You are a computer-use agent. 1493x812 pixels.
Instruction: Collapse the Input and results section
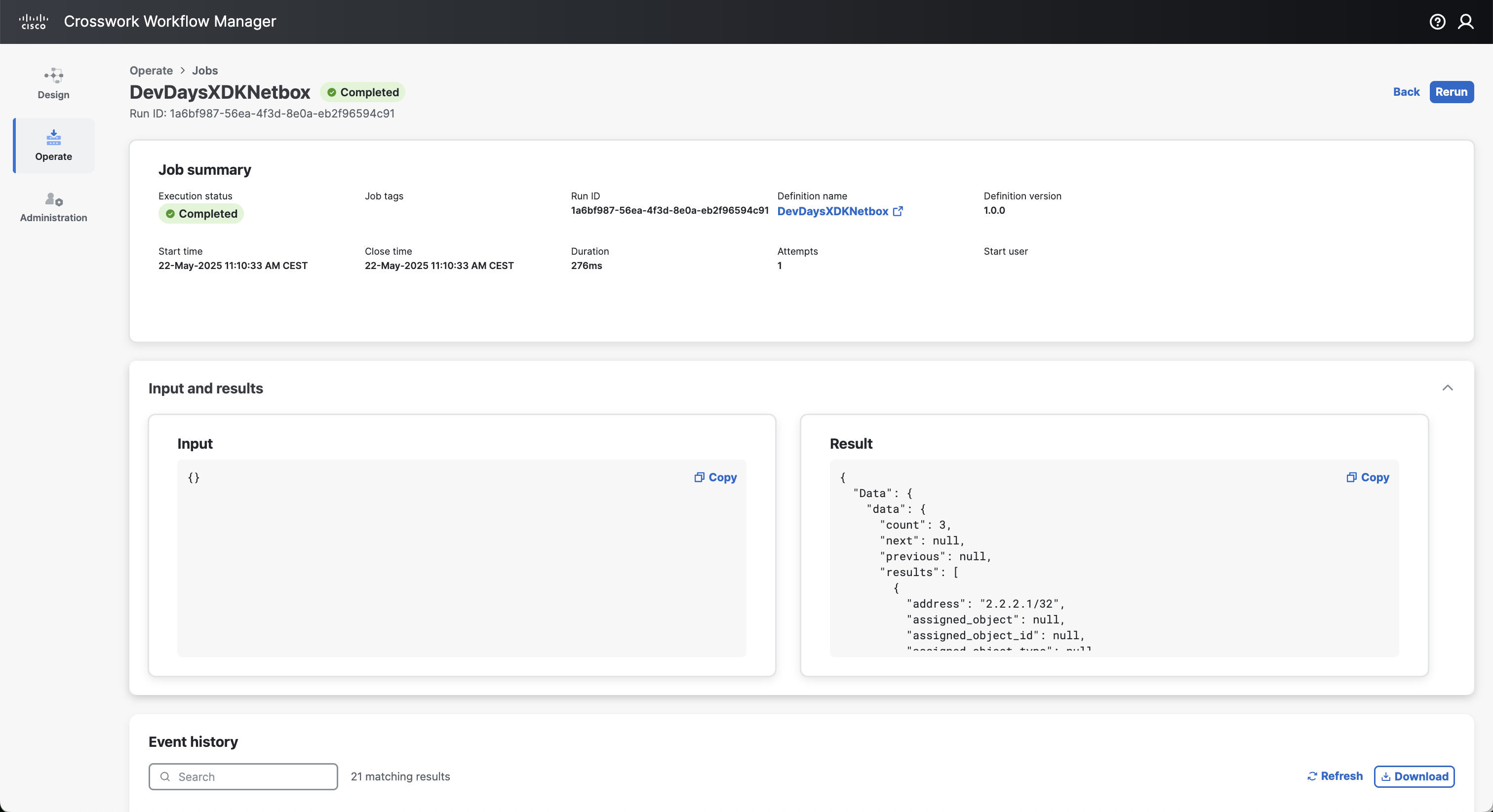(1448, 388)
